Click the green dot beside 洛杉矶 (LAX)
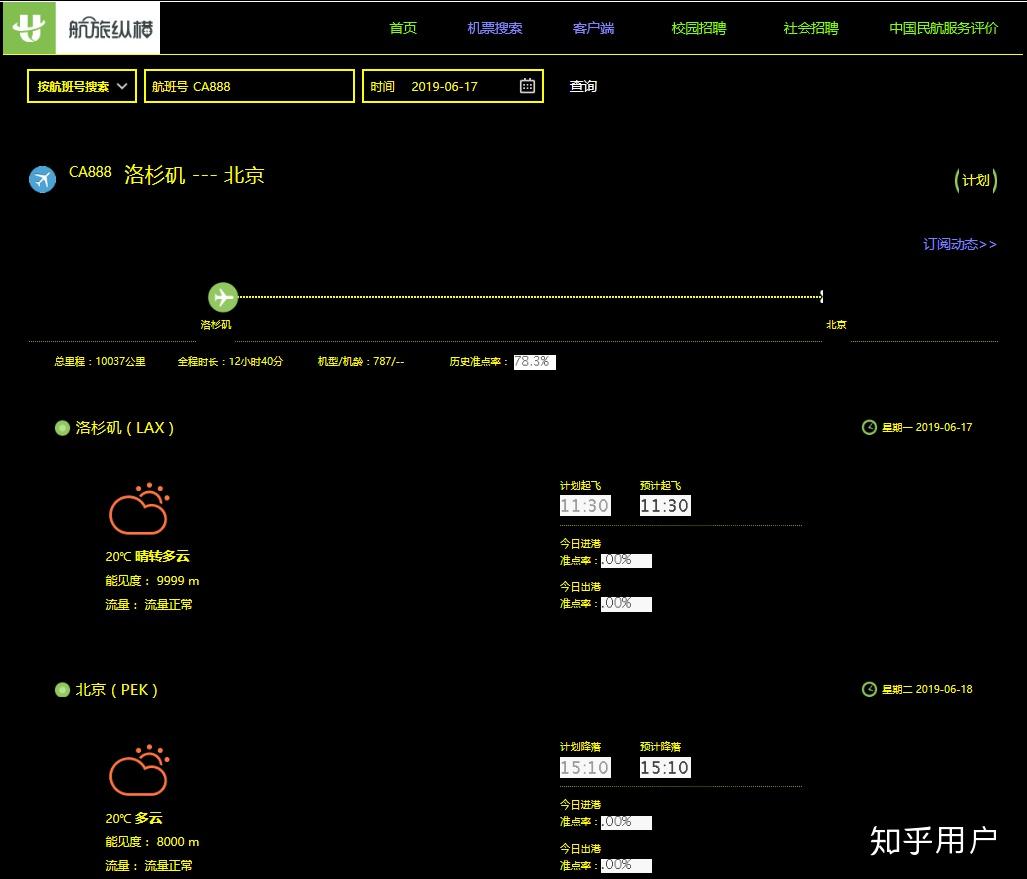This screenshot has height=879, width=1027. click(x=62, y=428)
